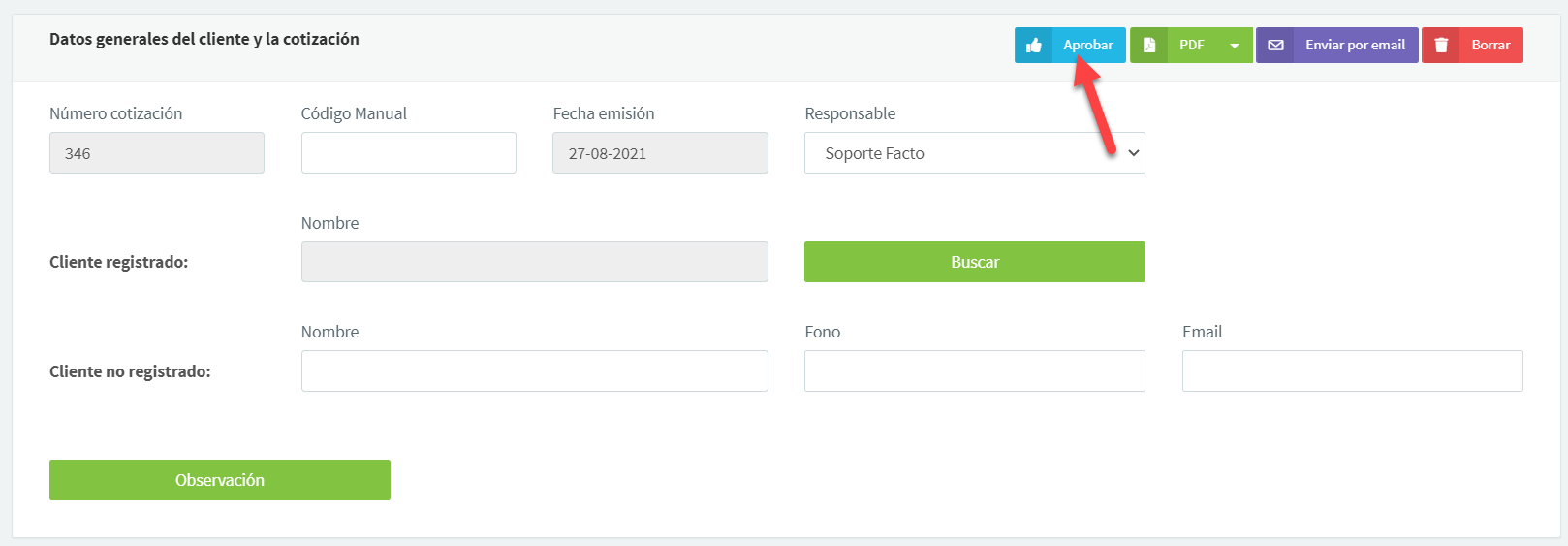Click into the Email input field

1352,371
